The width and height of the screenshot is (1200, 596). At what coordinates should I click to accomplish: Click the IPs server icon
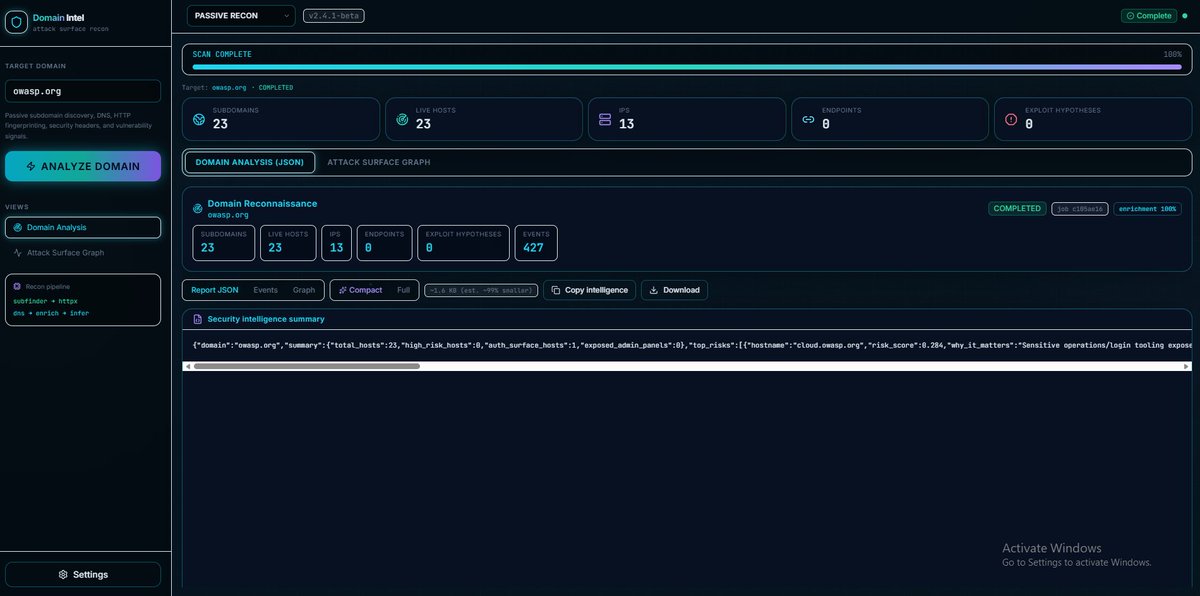point(605,119)
